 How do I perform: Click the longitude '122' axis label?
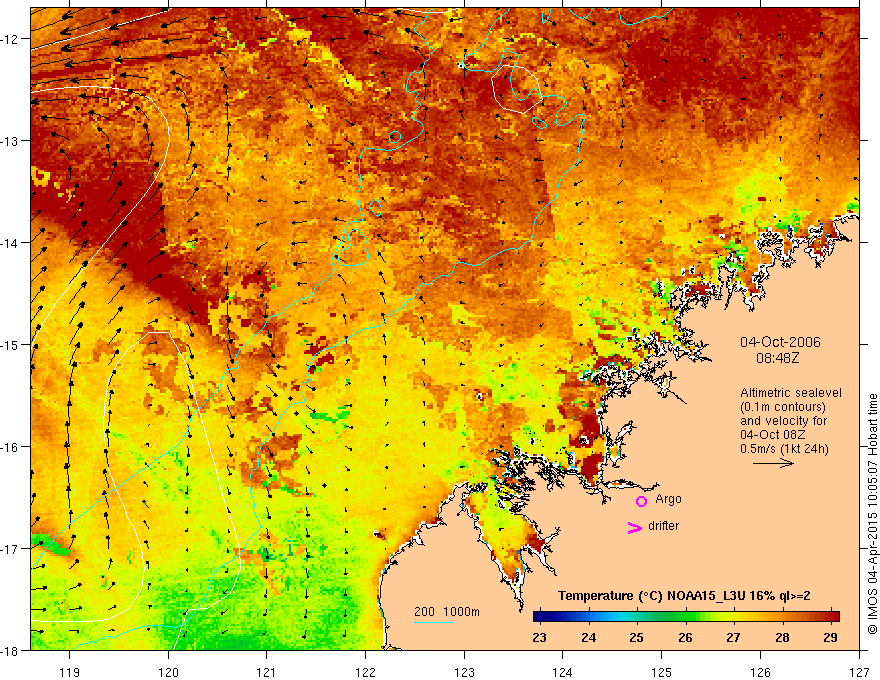(365, 672)
